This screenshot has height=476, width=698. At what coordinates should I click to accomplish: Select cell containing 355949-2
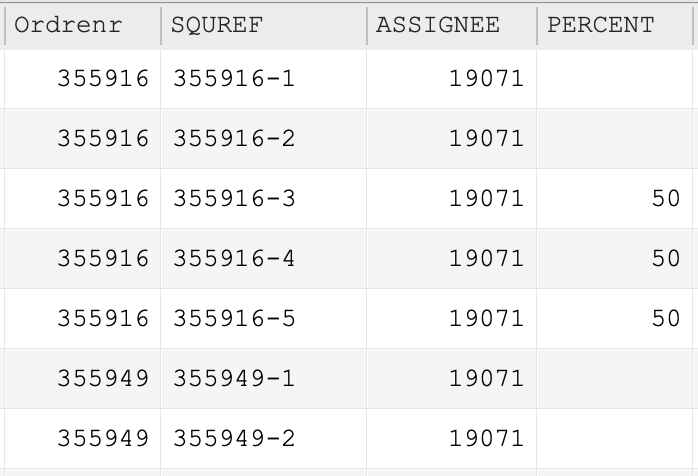coord(264,439)
